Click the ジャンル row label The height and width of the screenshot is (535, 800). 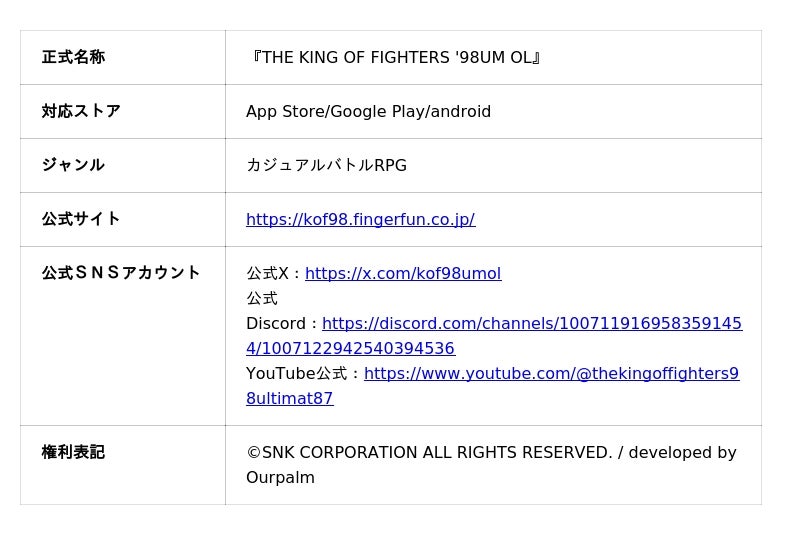pos(73,166)
